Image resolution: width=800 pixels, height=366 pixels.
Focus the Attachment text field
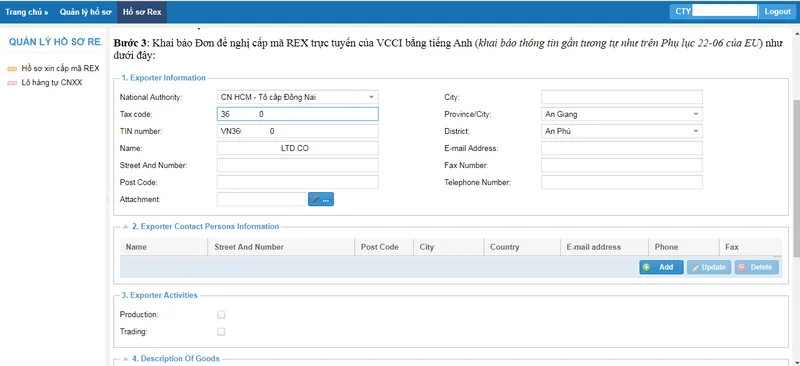point(261,200)
